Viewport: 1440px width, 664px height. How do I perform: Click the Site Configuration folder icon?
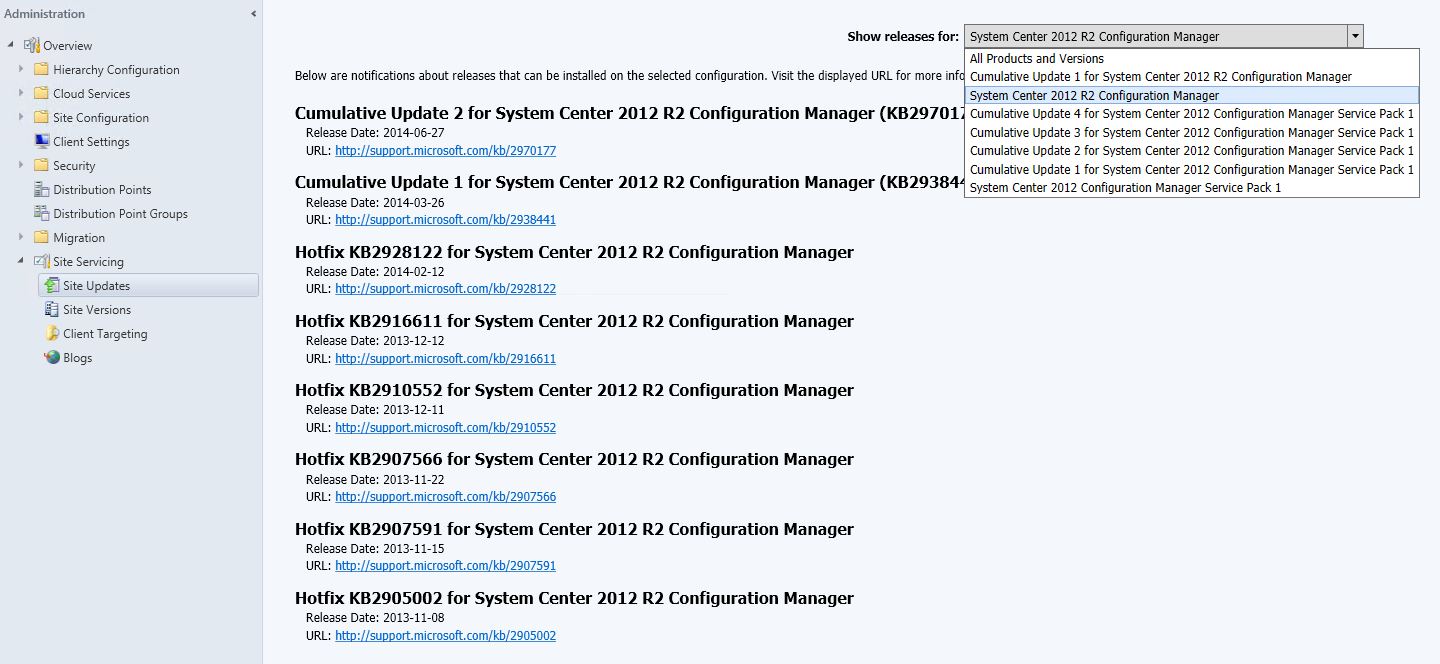pyautogui.click(x=41, y=117)
